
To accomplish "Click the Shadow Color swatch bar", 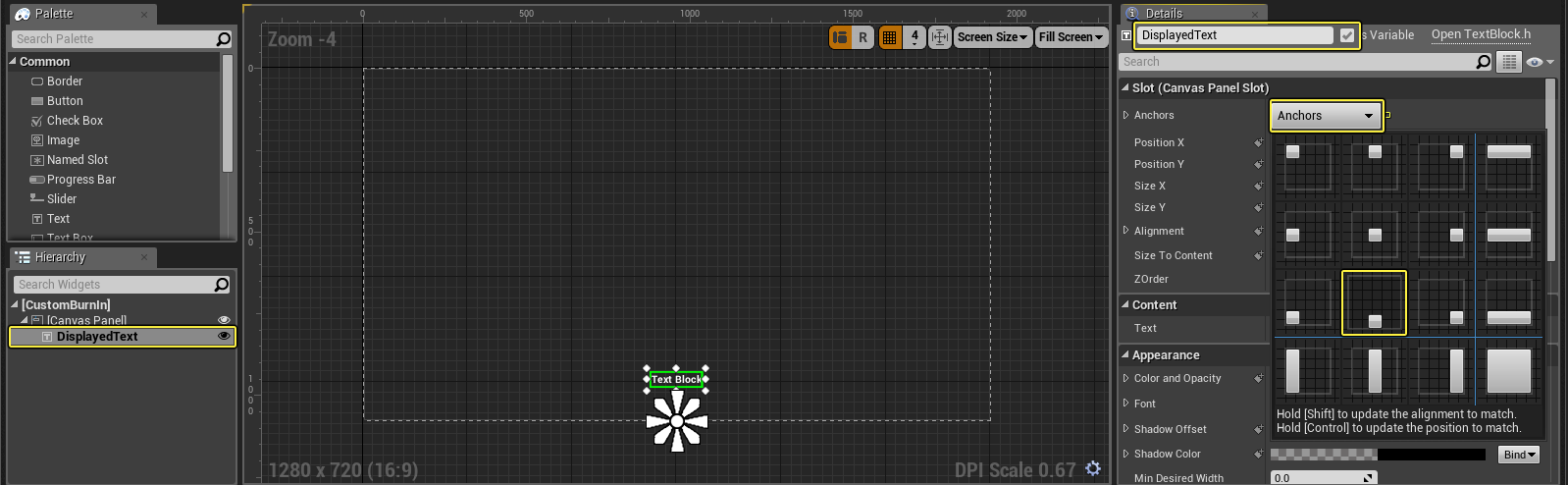I will pyautogui.click(x=1378, y=455).
